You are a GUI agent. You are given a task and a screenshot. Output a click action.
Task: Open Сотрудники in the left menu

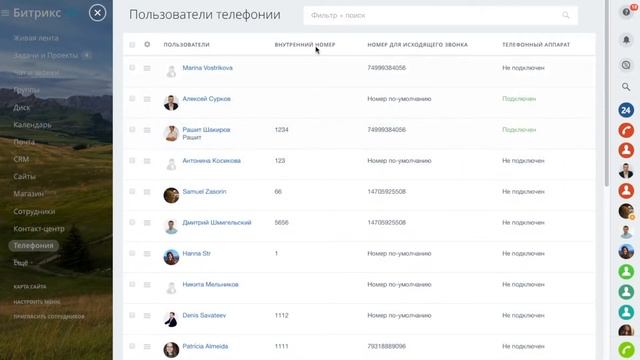(34, 211)
